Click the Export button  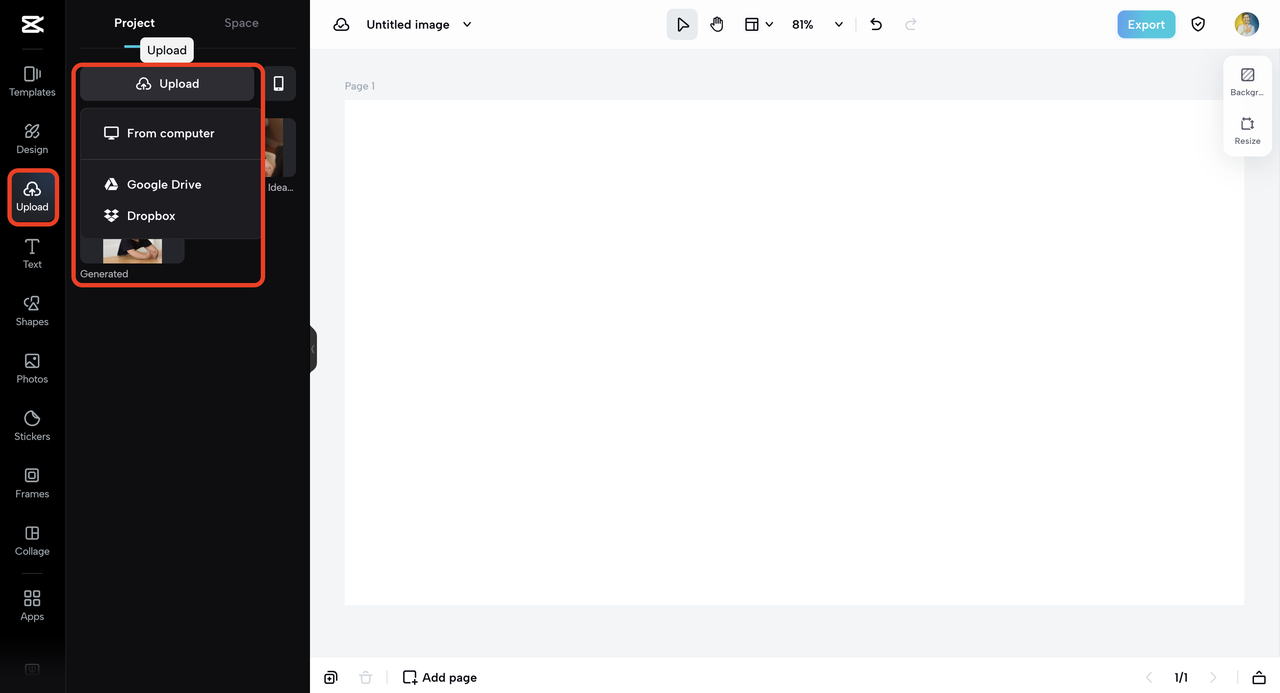coord(1146,24)
